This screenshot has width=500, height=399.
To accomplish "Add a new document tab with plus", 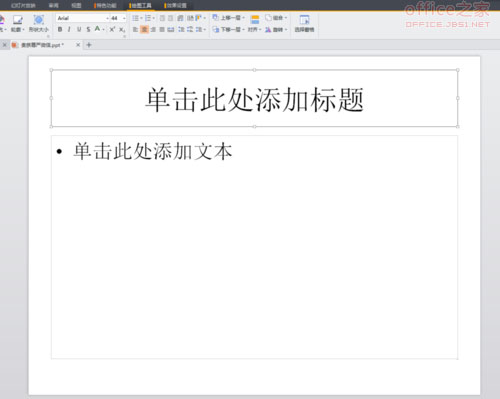I will [89, 45].
